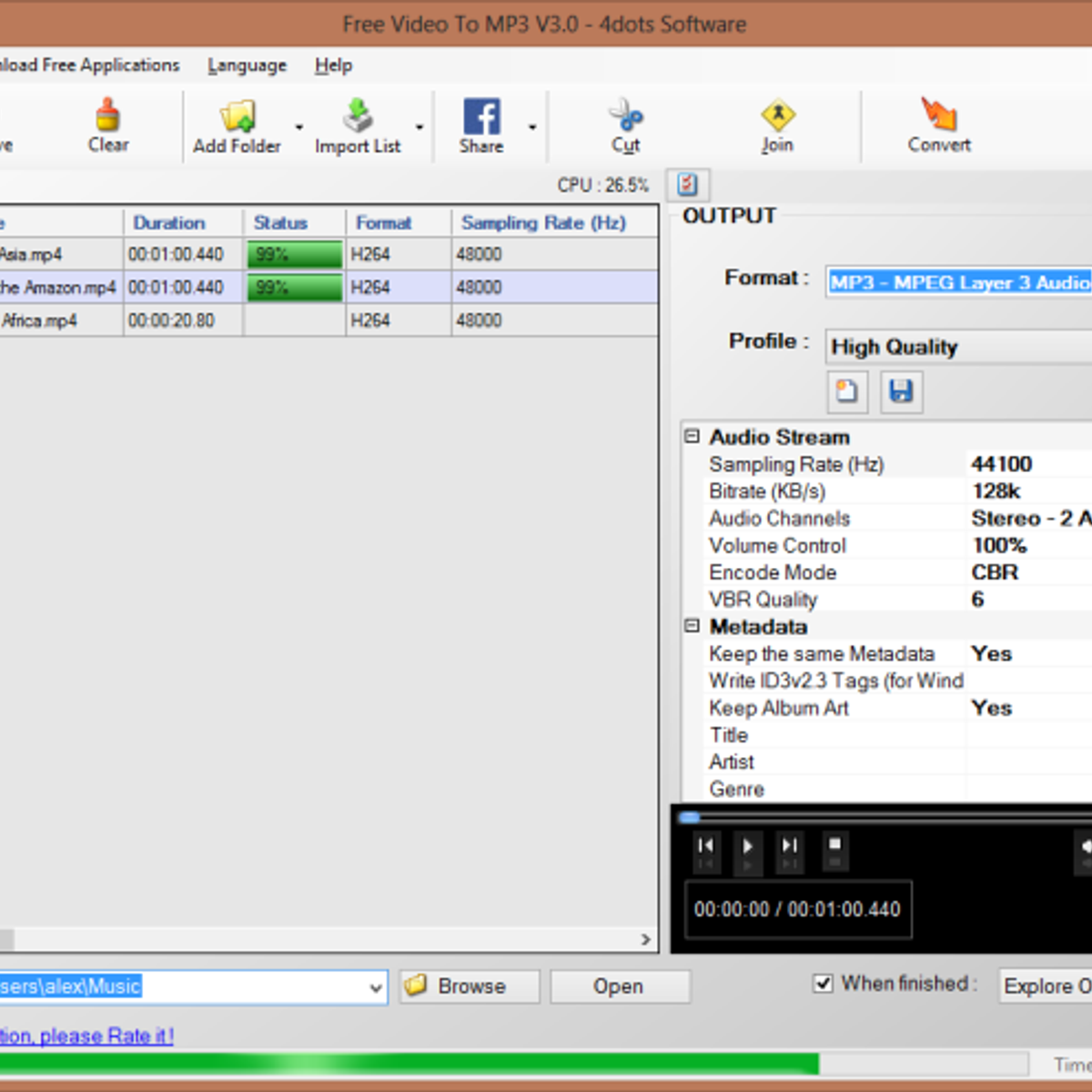Open the Cut scissors tool
The height and width of the screenshot is (1092, 1092).
coord(625,116)
